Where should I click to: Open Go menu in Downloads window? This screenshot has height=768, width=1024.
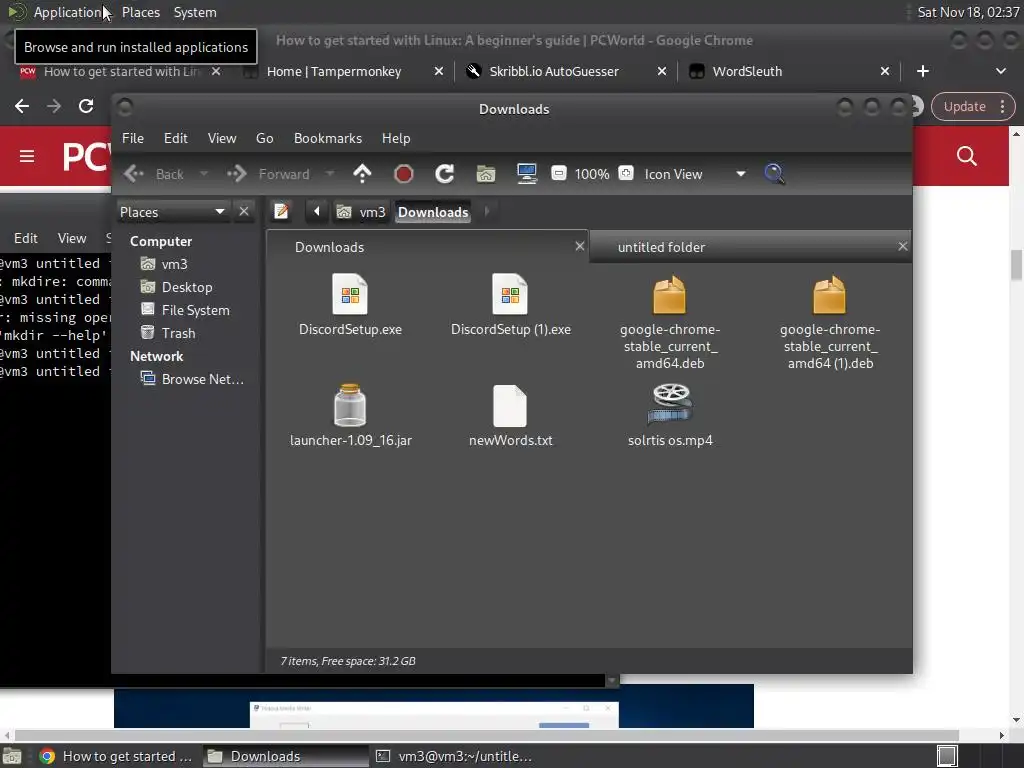point(264,138)
